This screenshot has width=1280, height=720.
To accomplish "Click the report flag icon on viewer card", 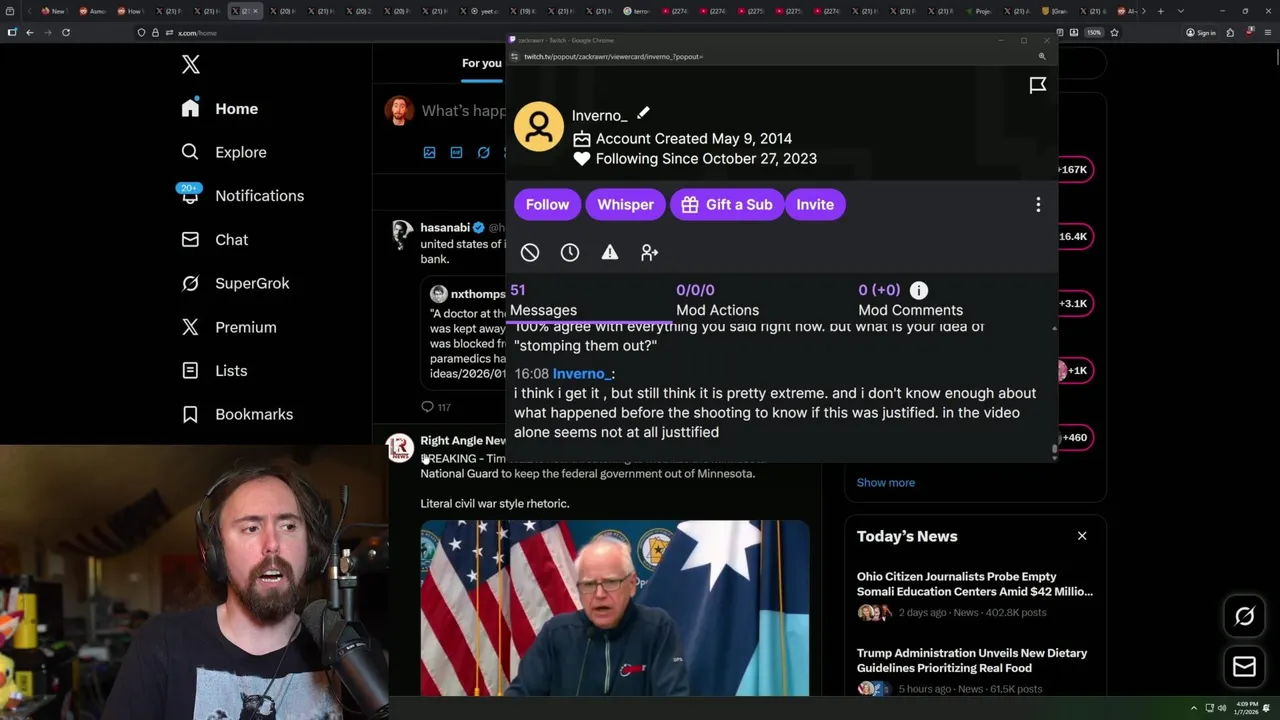I will (x=1038, y=85).
